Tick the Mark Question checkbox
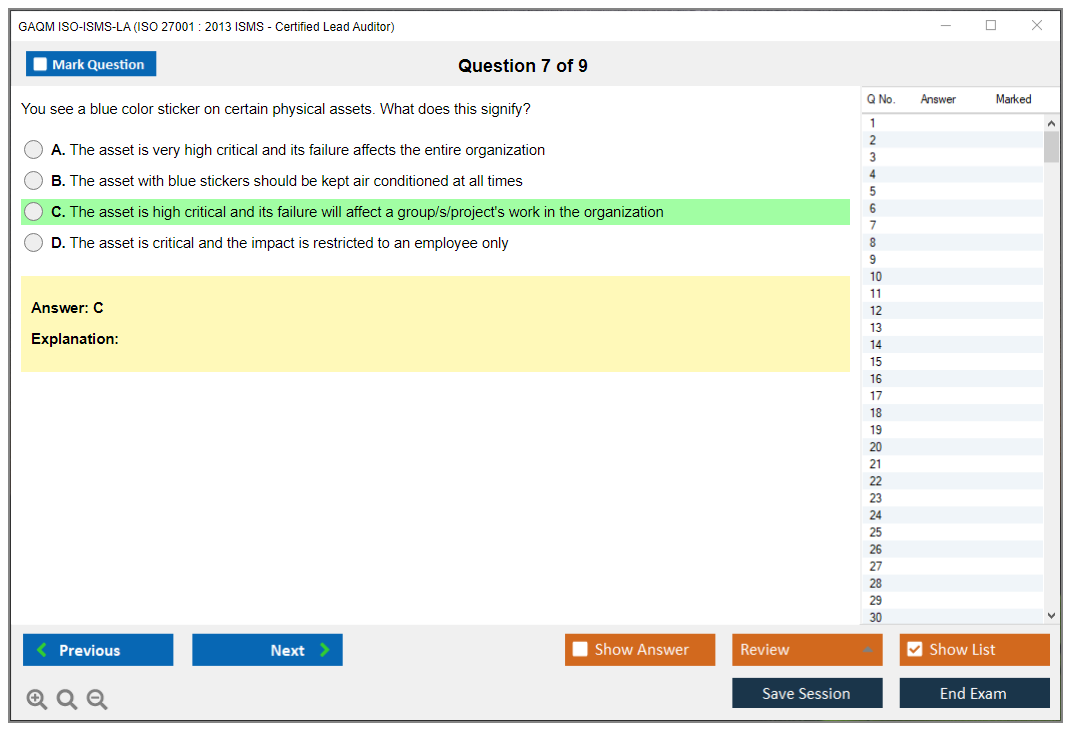Image resolution: width=1075 pixels, height=735 pixels. pyautogui.click(x=41, y=65)
